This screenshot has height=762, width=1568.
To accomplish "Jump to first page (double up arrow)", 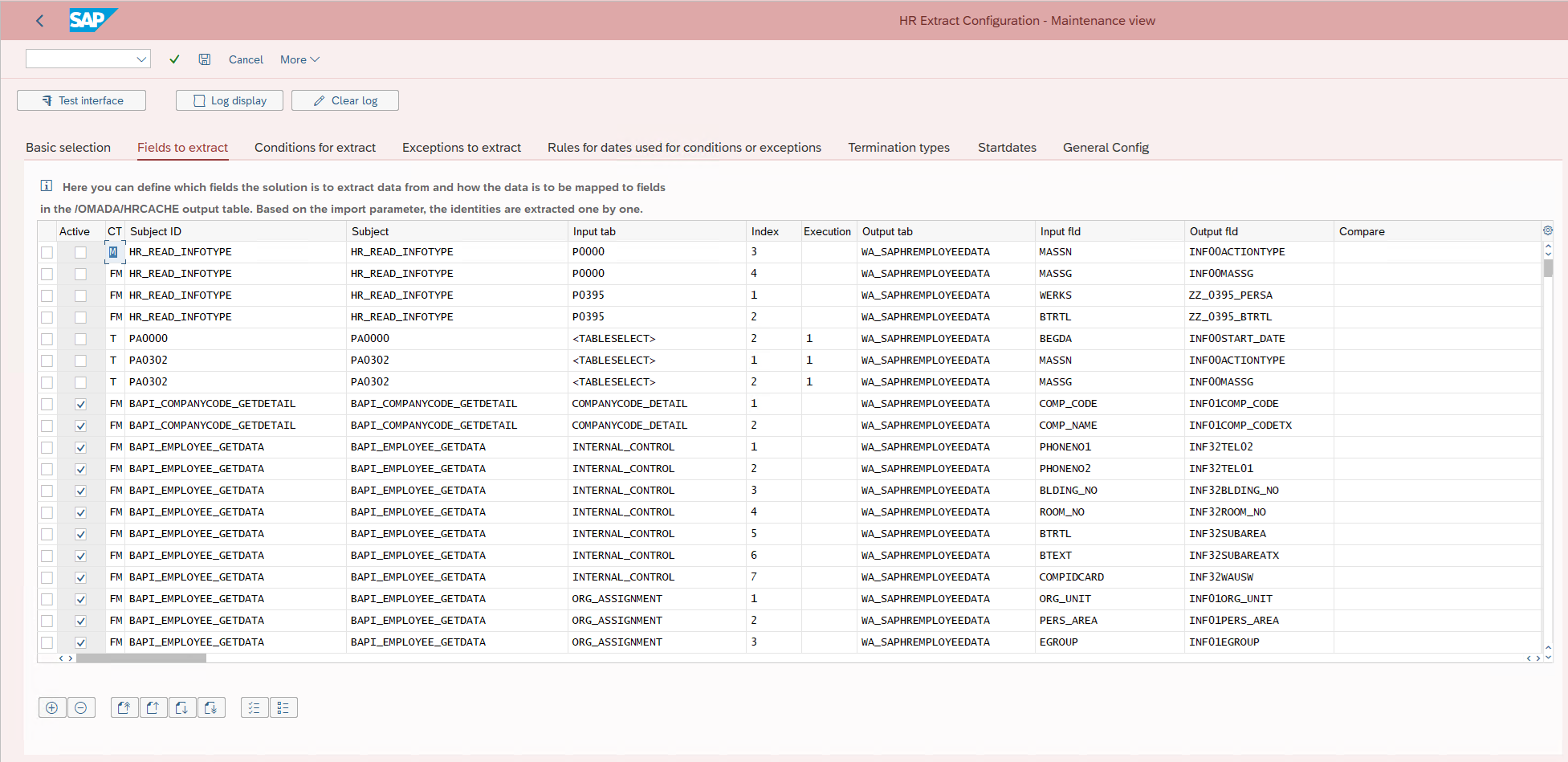I will pyautogui.click(x=124, y=707).
